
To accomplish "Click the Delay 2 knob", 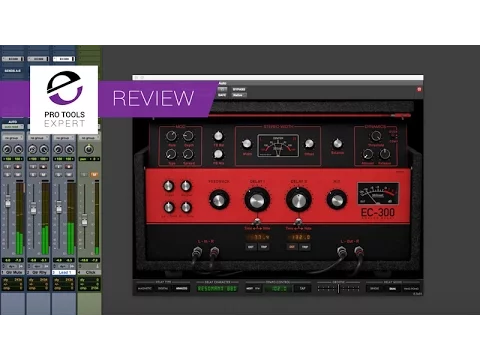I will click(299, 200).
